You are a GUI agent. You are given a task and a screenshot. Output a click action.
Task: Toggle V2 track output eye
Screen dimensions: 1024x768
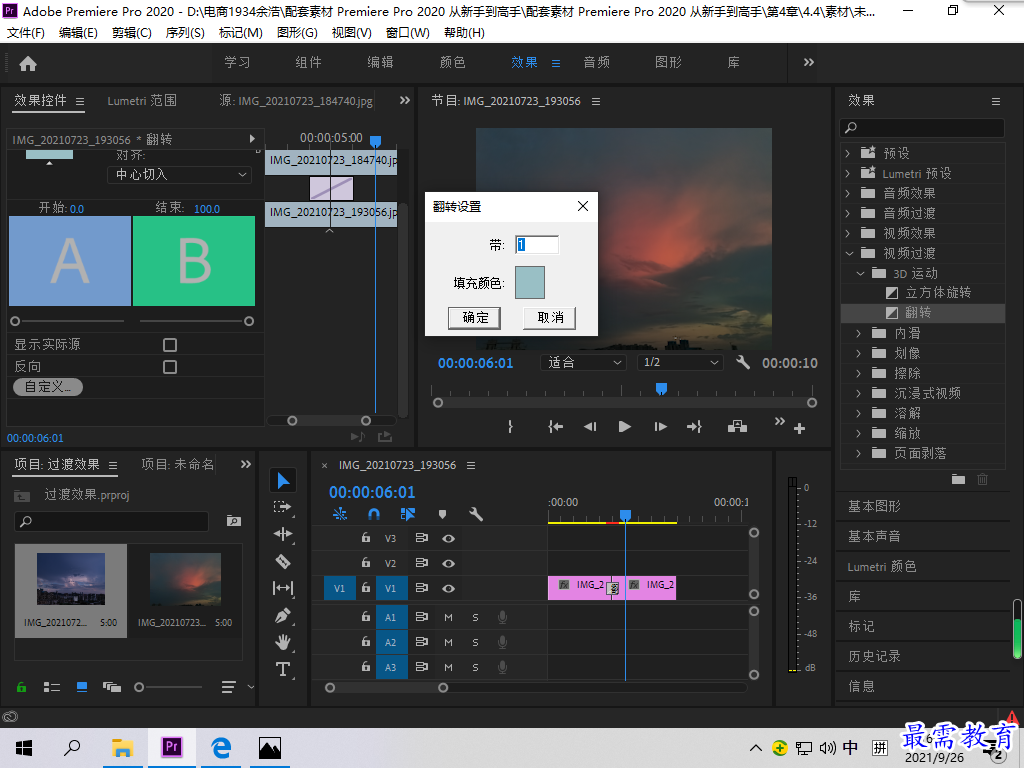[x=448, y=564]
